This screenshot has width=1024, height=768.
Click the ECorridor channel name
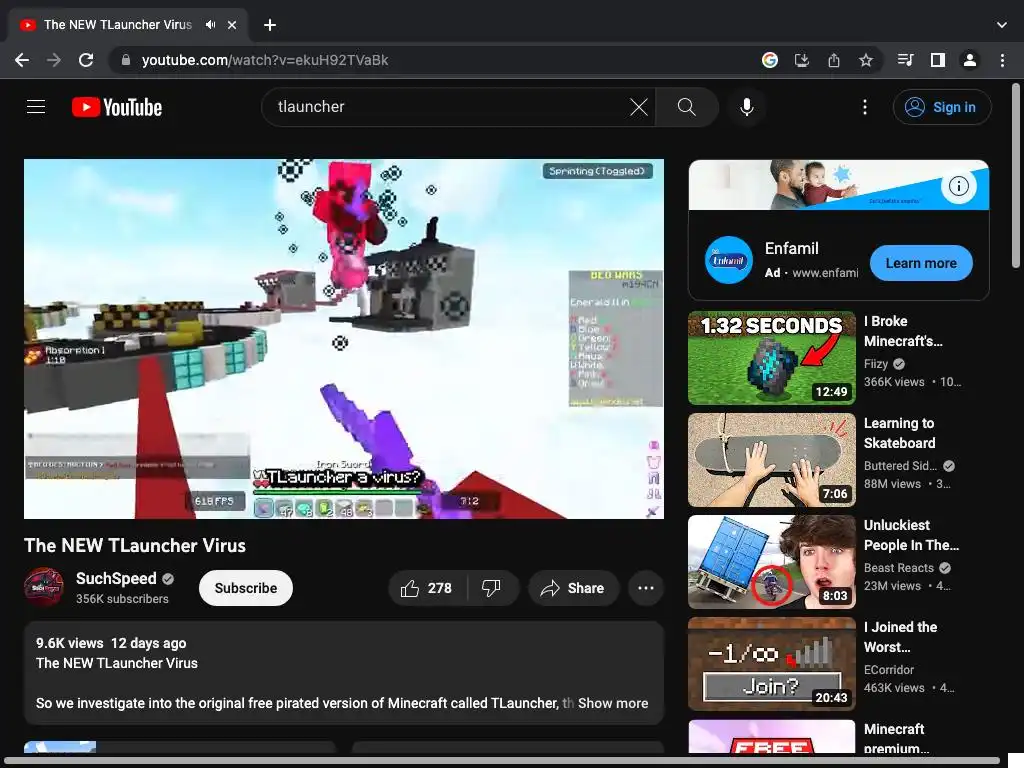pos(889,669)
